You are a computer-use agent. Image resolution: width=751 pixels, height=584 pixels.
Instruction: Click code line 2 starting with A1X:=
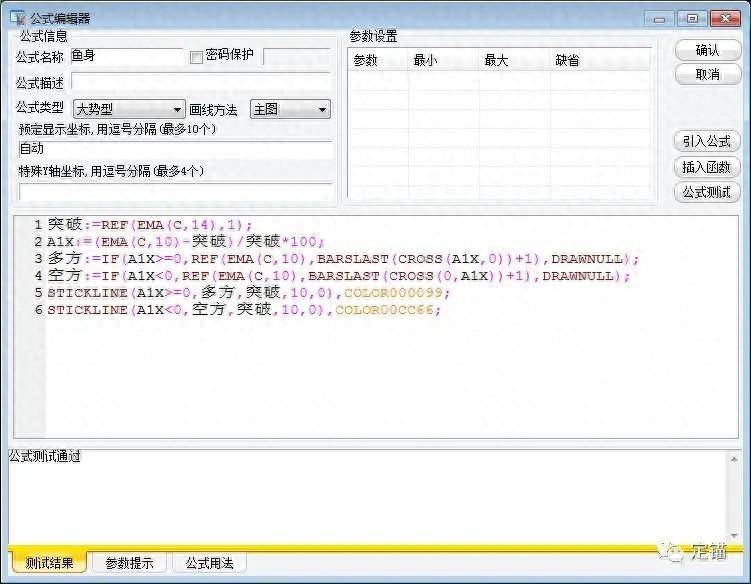point(186,241)
